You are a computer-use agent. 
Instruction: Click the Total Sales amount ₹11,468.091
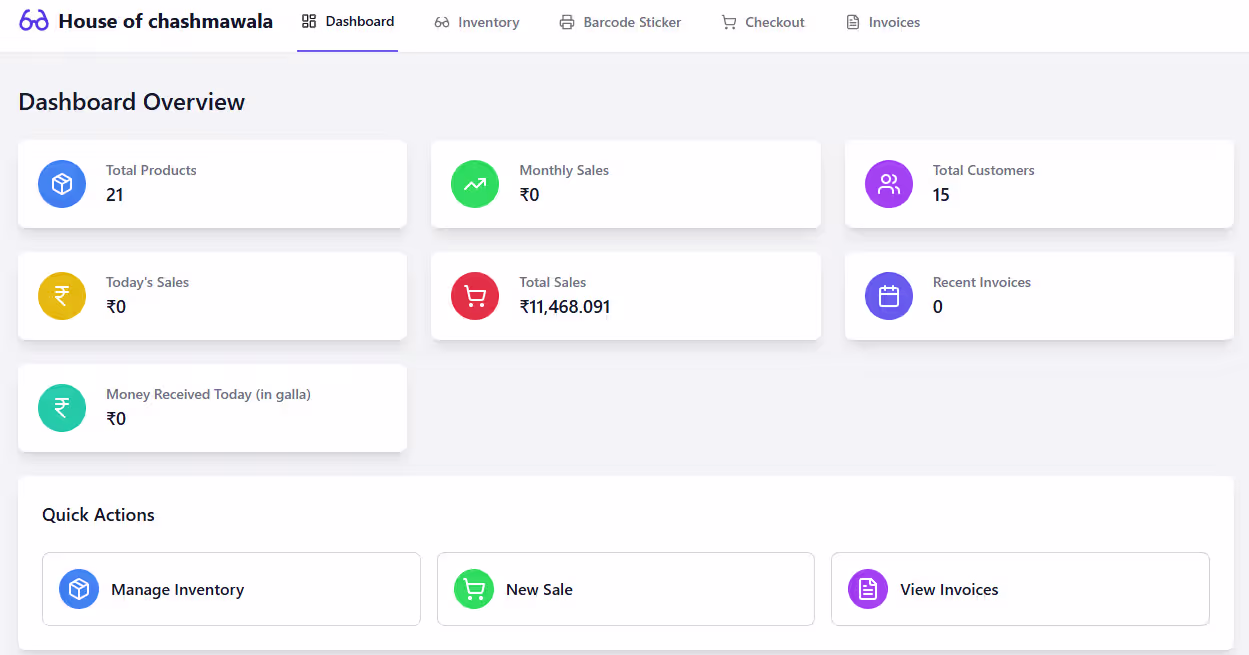click(x=565, y=307)
